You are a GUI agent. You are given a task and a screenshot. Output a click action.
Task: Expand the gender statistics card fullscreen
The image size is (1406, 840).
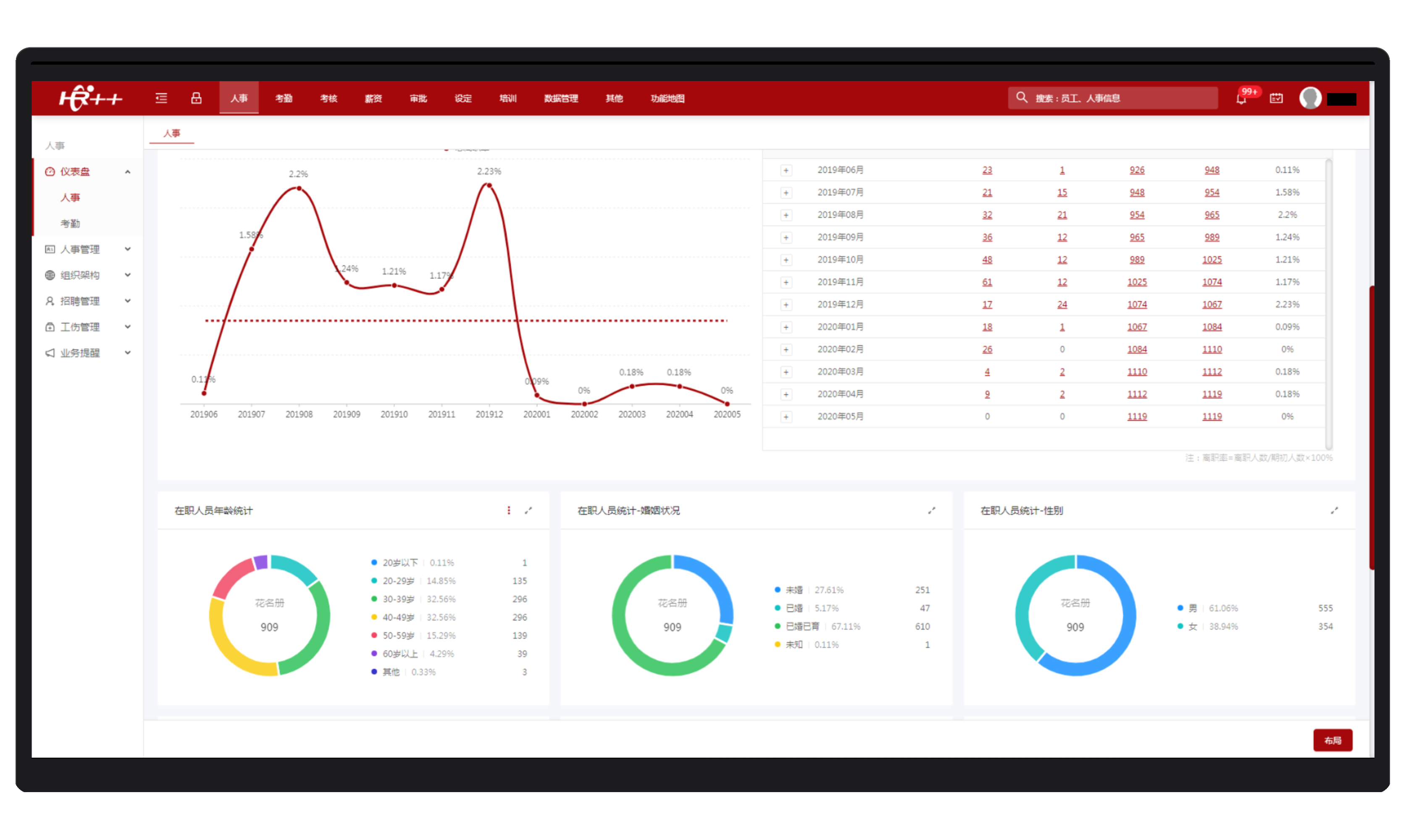tap(1334, 511)
